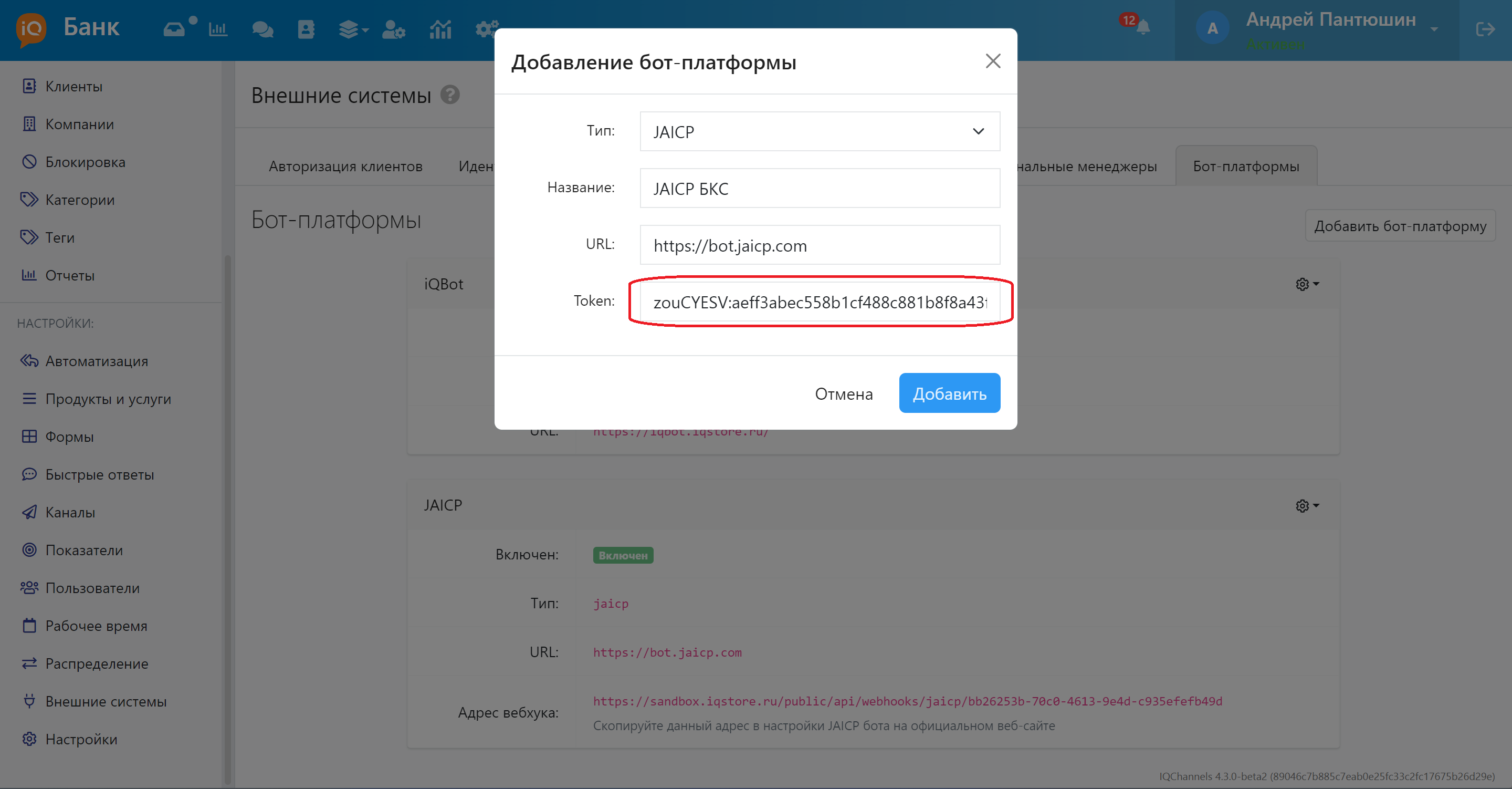1512x789 pixels.
Task: Open the inbox tray icon in top bar
Action: coord(174,29)
